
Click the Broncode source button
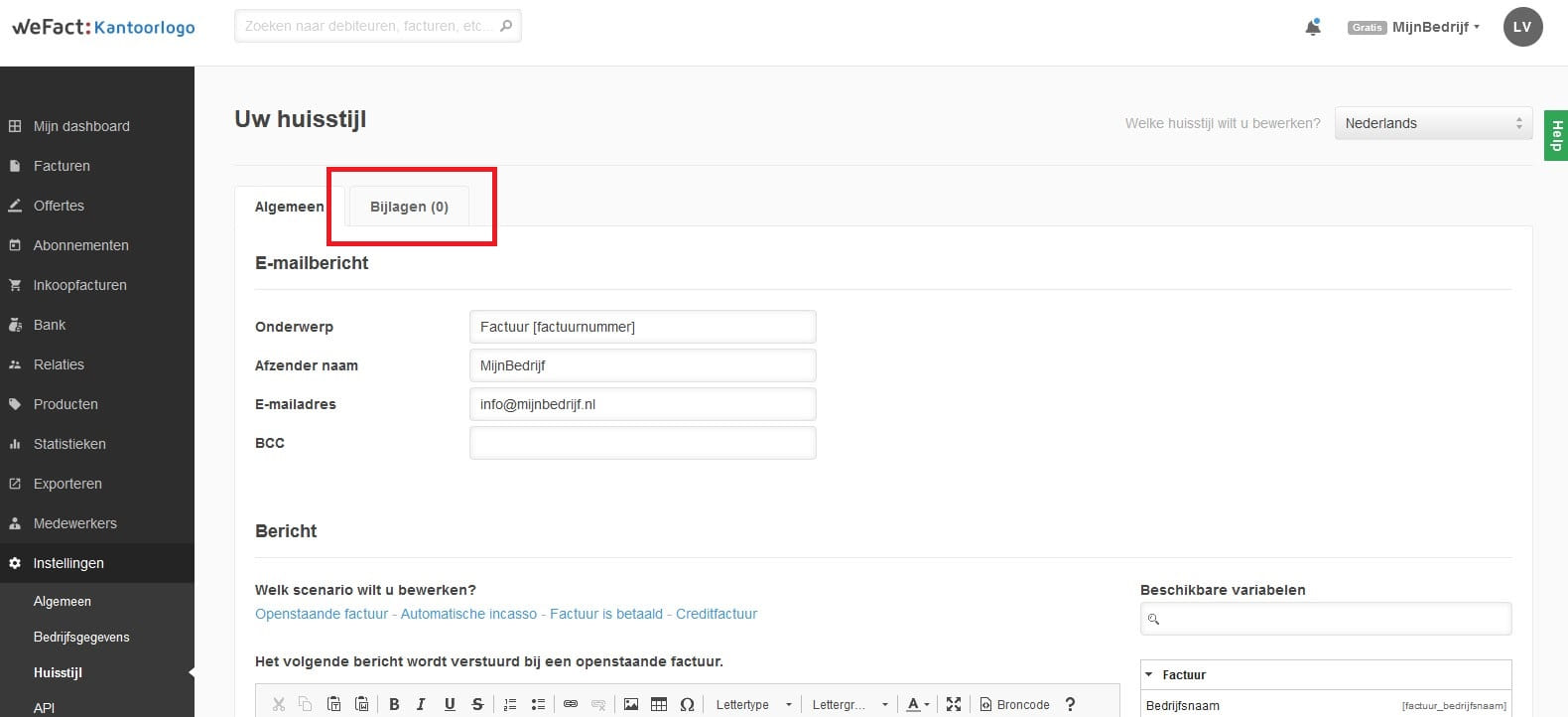pos(1014,704)
